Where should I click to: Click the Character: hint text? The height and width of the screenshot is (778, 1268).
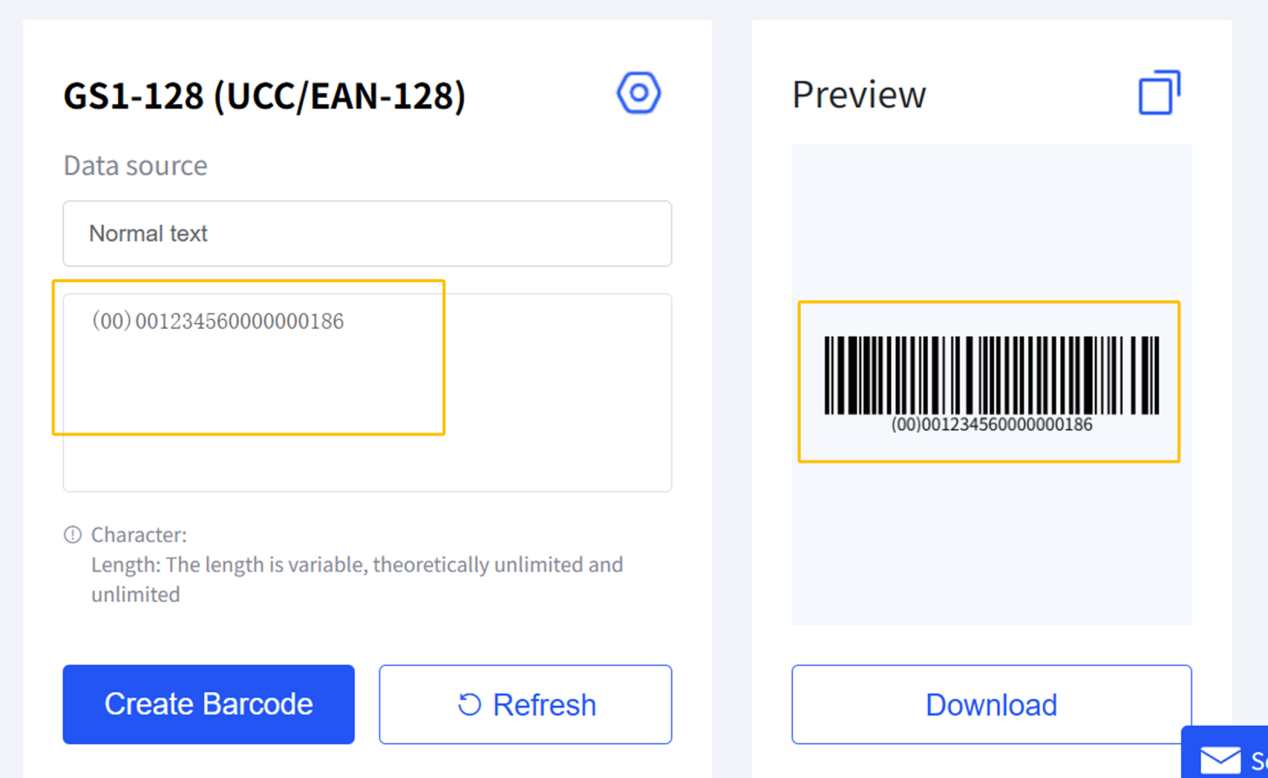(x=139, y=535)
